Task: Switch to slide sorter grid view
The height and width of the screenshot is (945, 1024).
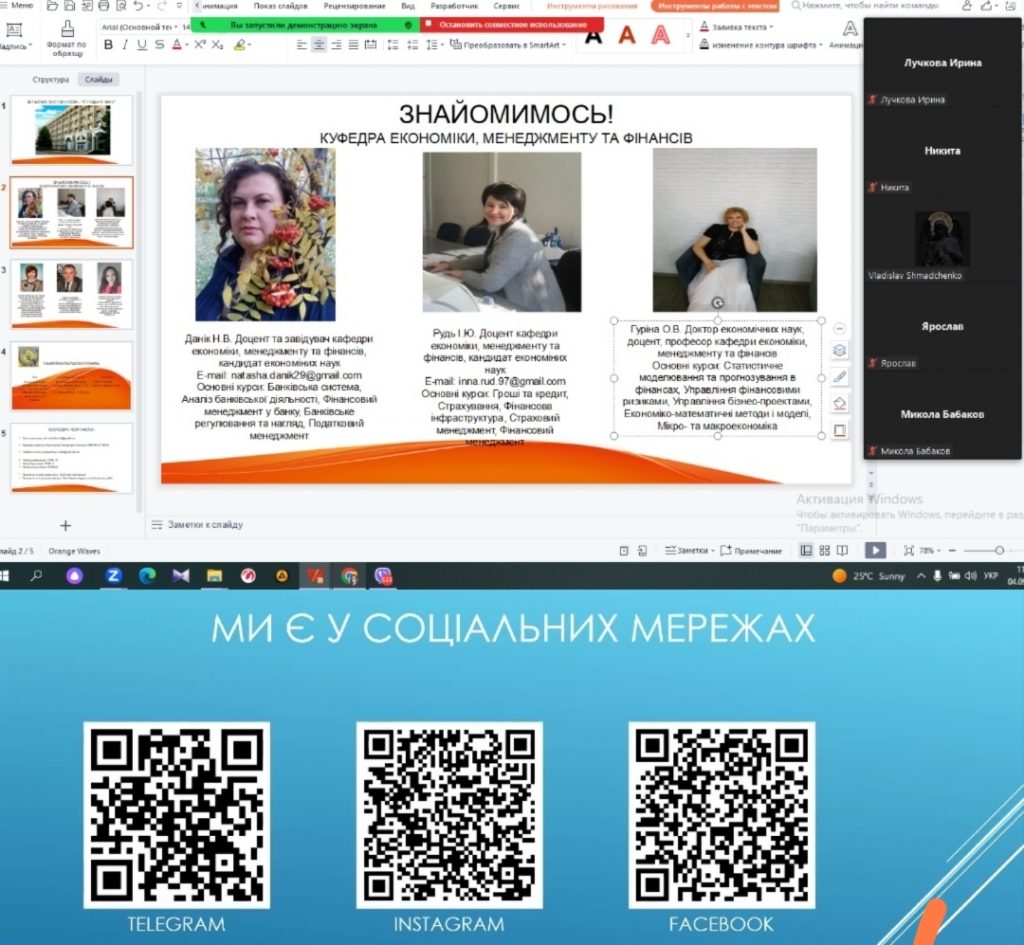Action: (x=824, y=550)
